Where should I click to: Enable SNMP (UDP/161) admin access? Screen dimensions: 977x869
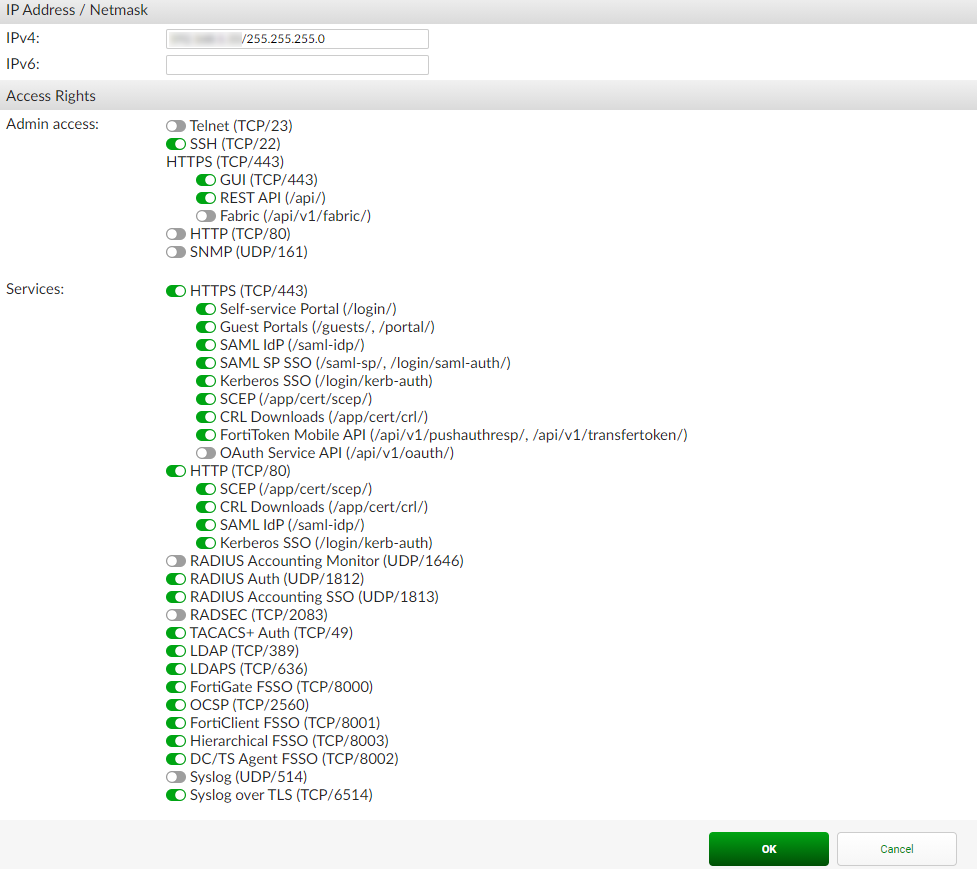click(x=176, y=251)
